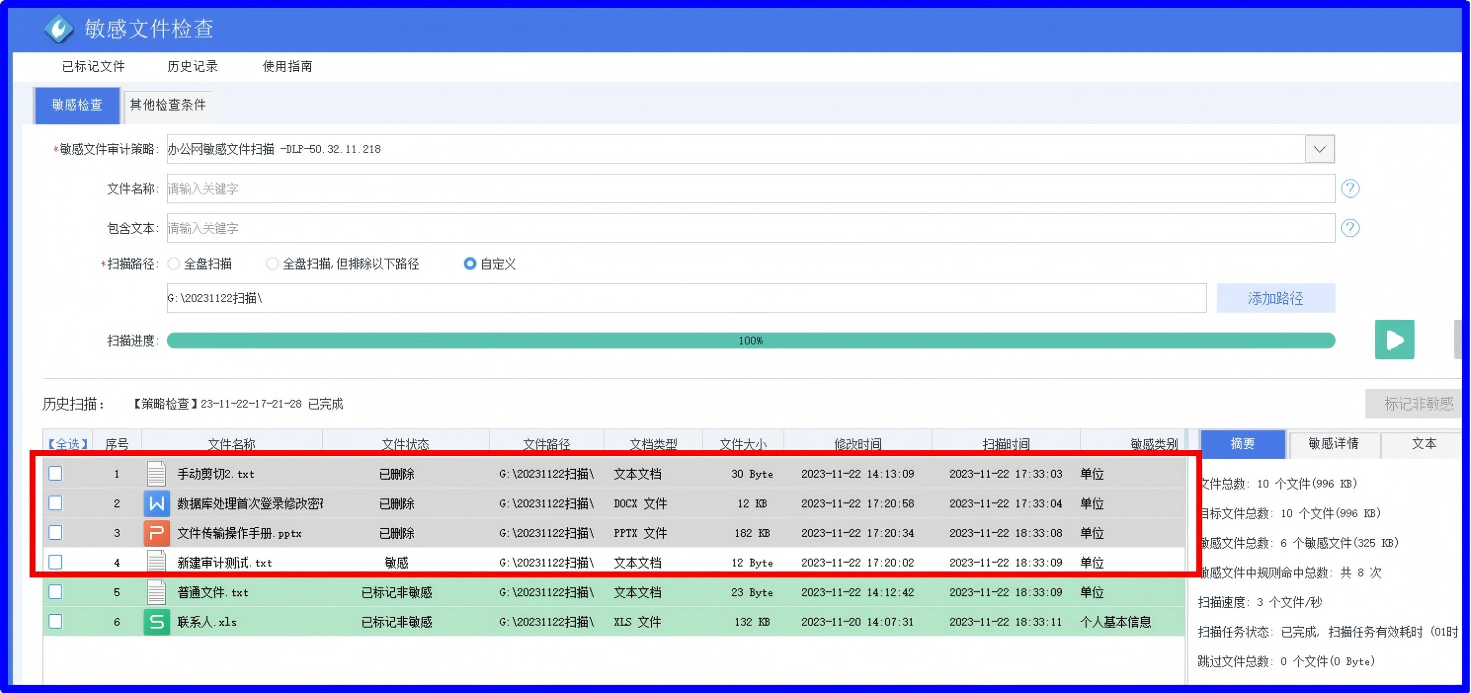The image size is (1471, 693).
Task: Click text file icon for 手动剪切2.txt
Action: pos(156,474)
